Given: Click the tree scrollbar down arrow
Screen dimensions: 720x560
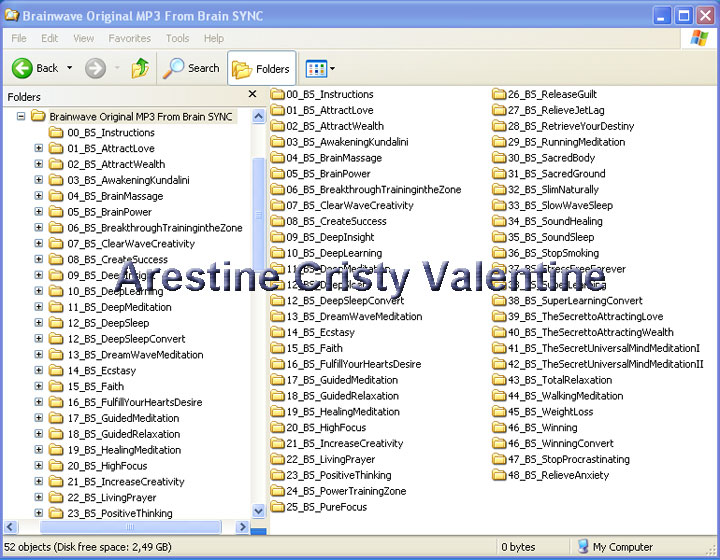Looking at the screenshot, I should 259,510.
